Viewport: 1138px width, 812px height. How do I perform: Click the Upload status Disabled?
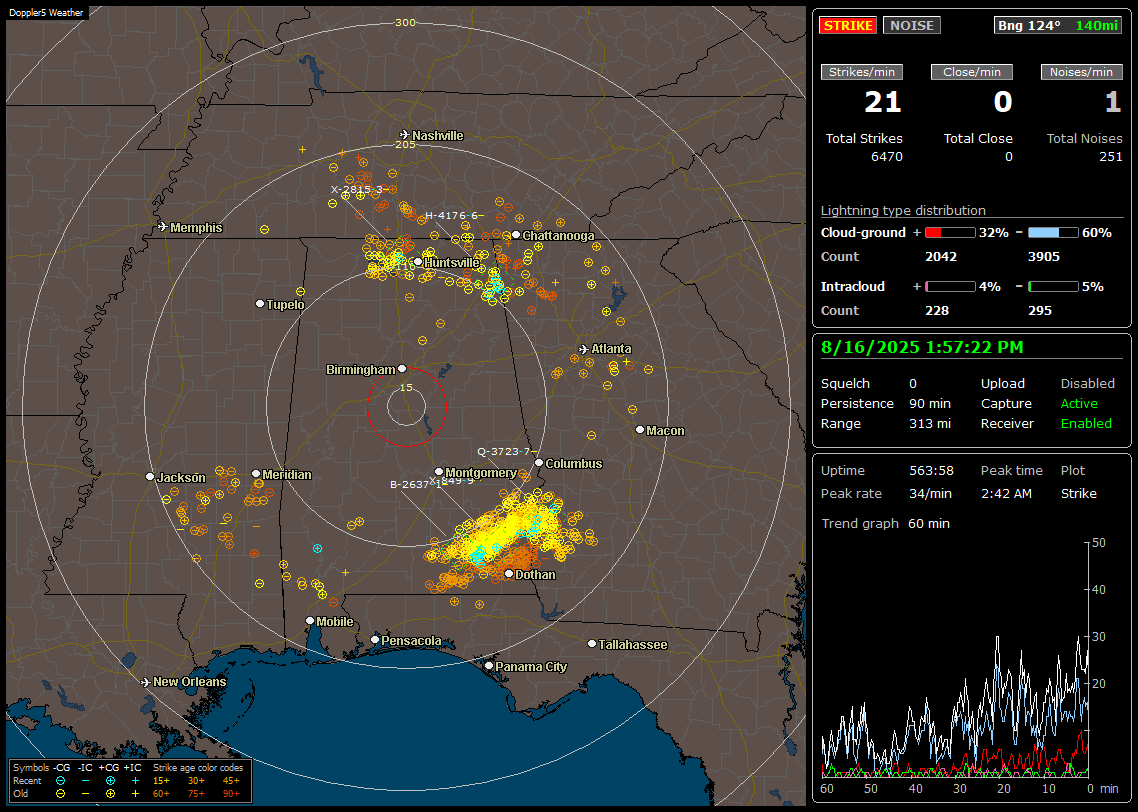(x=1087, y=383)
